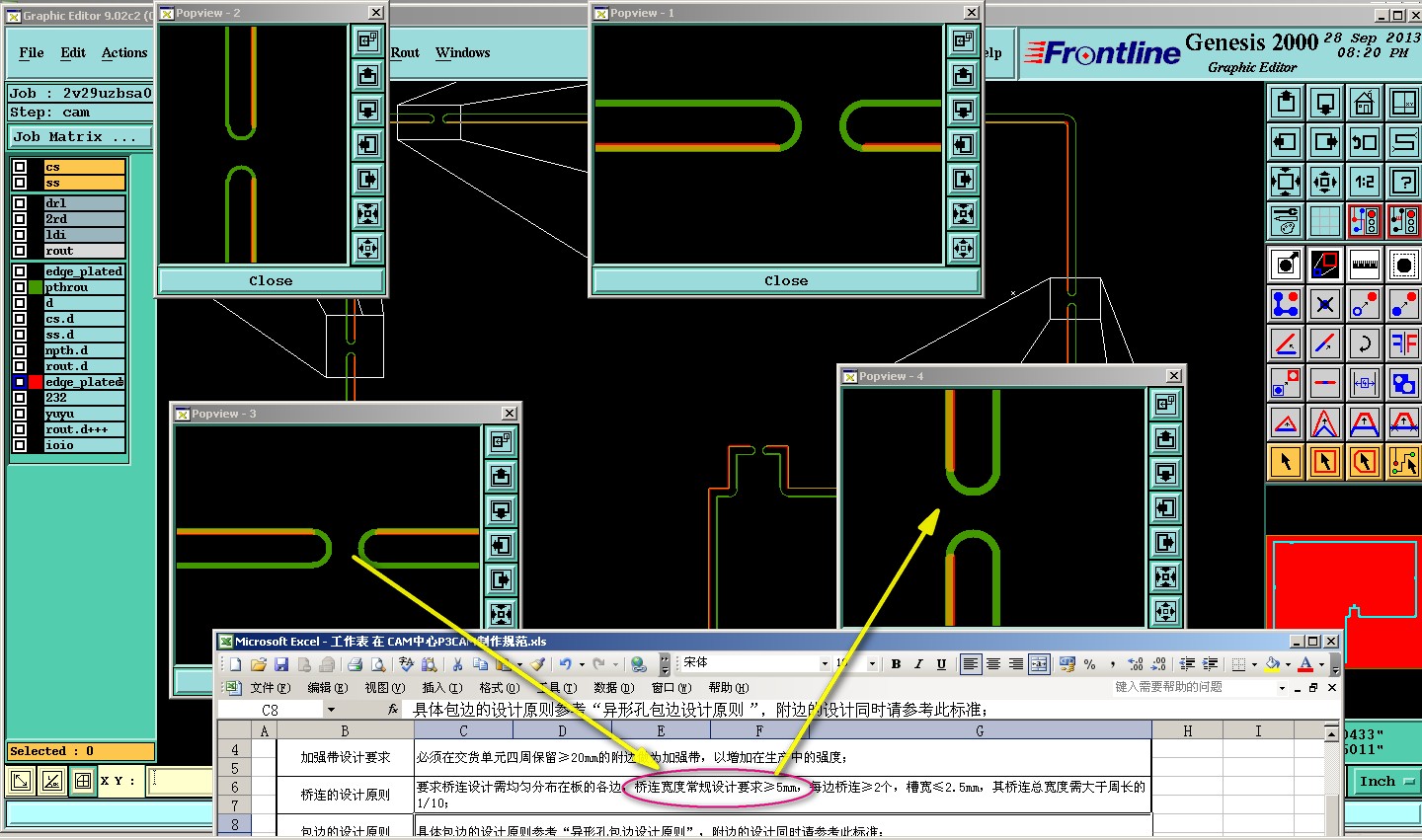Open the File menu in Graphic Editor

coord(32,52)
